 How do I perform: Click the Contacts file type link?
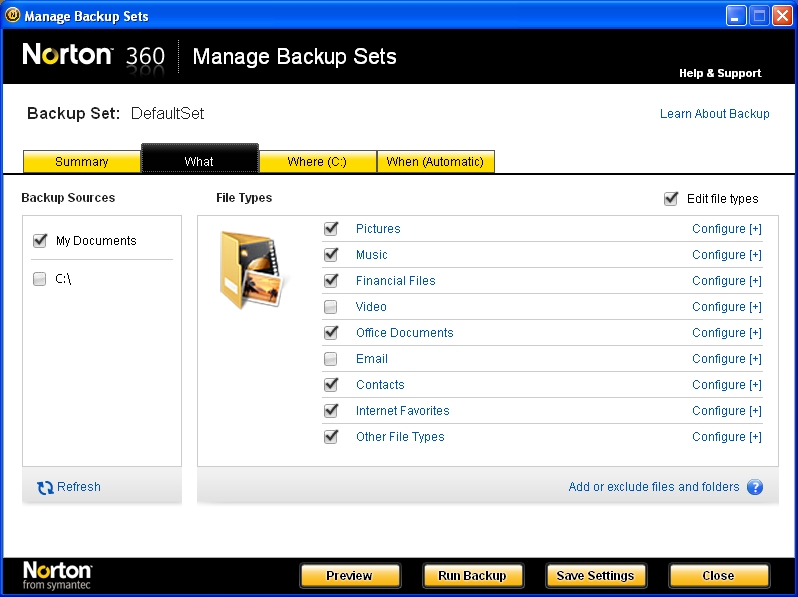tap(380, 385)
